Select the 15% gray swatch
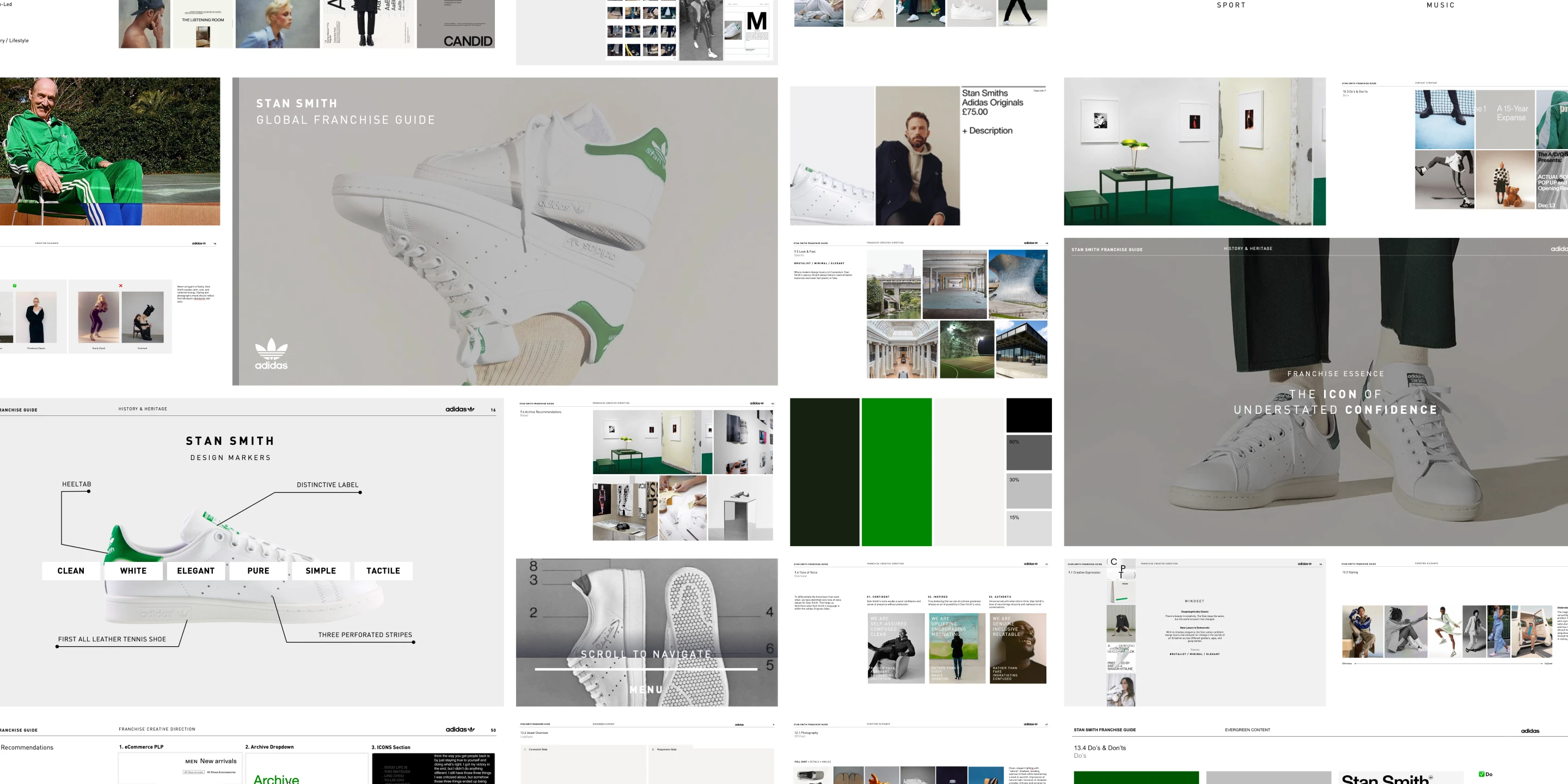The width and height of the screenshot is (1568, 784). coord(1028,528)
